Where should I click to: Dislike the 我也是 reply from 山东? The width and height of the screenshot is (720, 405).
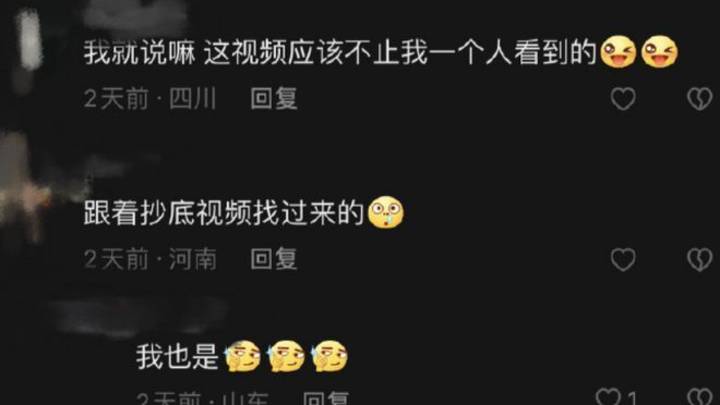(699, 397)
